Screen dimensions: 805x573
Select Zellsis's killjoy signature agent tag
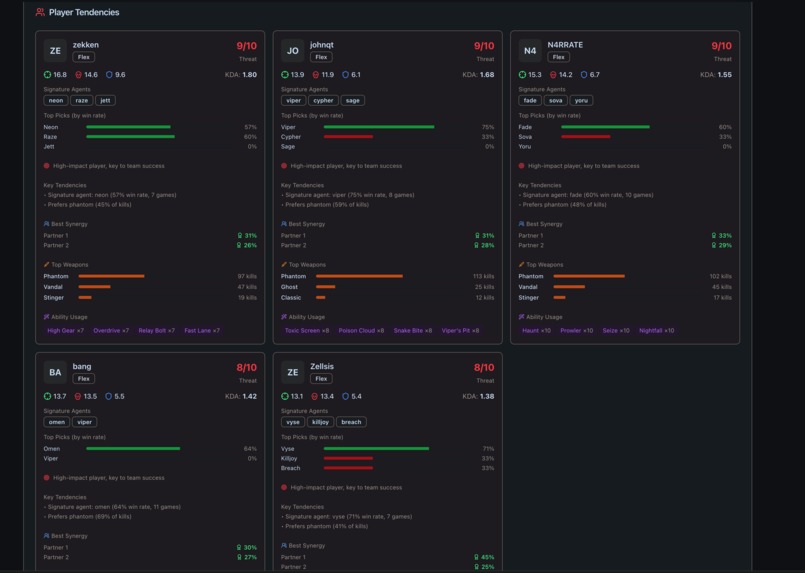[320, 422]
